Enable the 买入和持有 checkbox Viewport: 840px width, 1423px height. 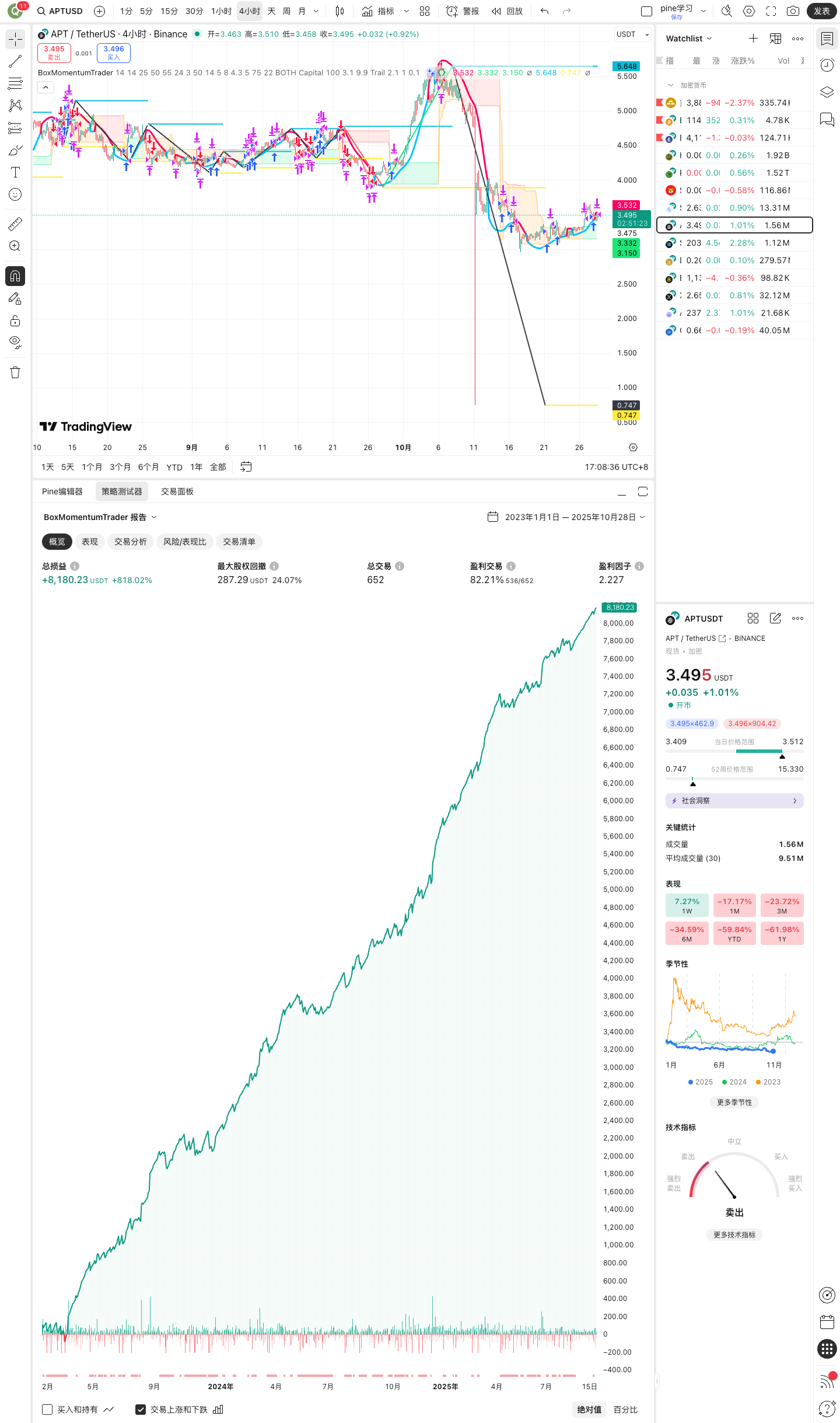click(x=48, y=1410)
